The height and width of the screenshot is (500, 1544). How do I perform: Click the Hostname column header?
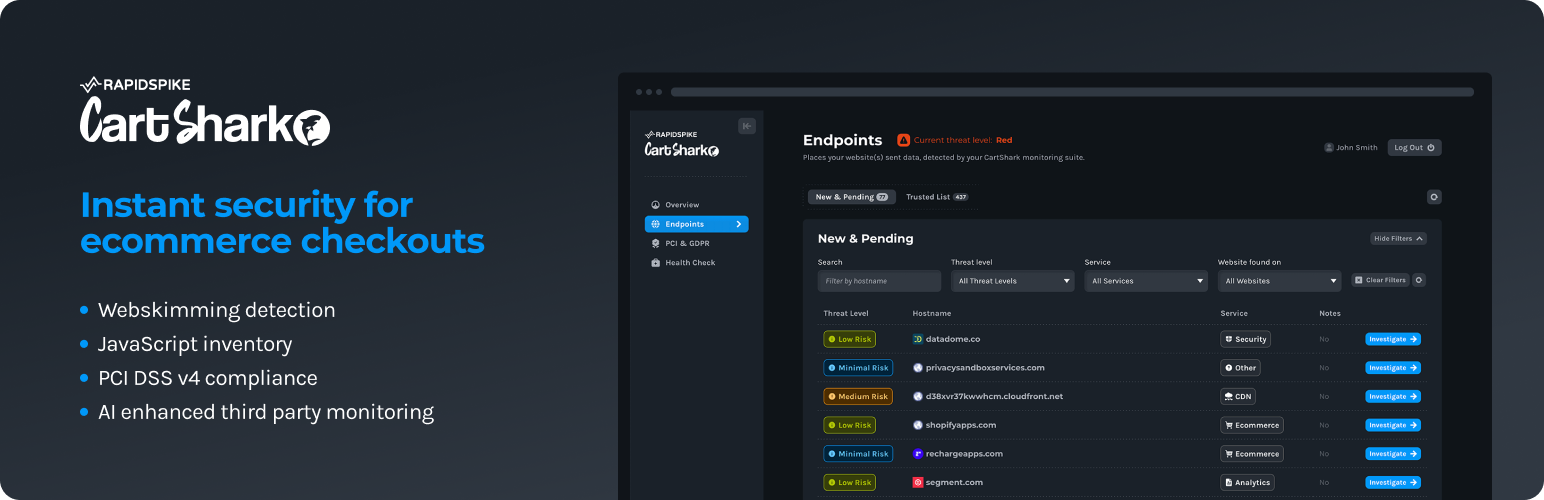click(932, 314)
